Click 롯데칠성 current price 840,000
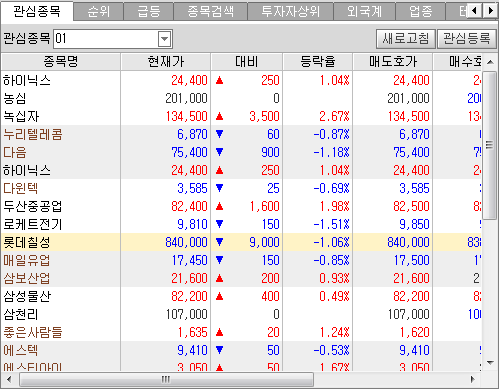Image resolution: width=499 pixels, height=389 pixels. click(186, 242)
